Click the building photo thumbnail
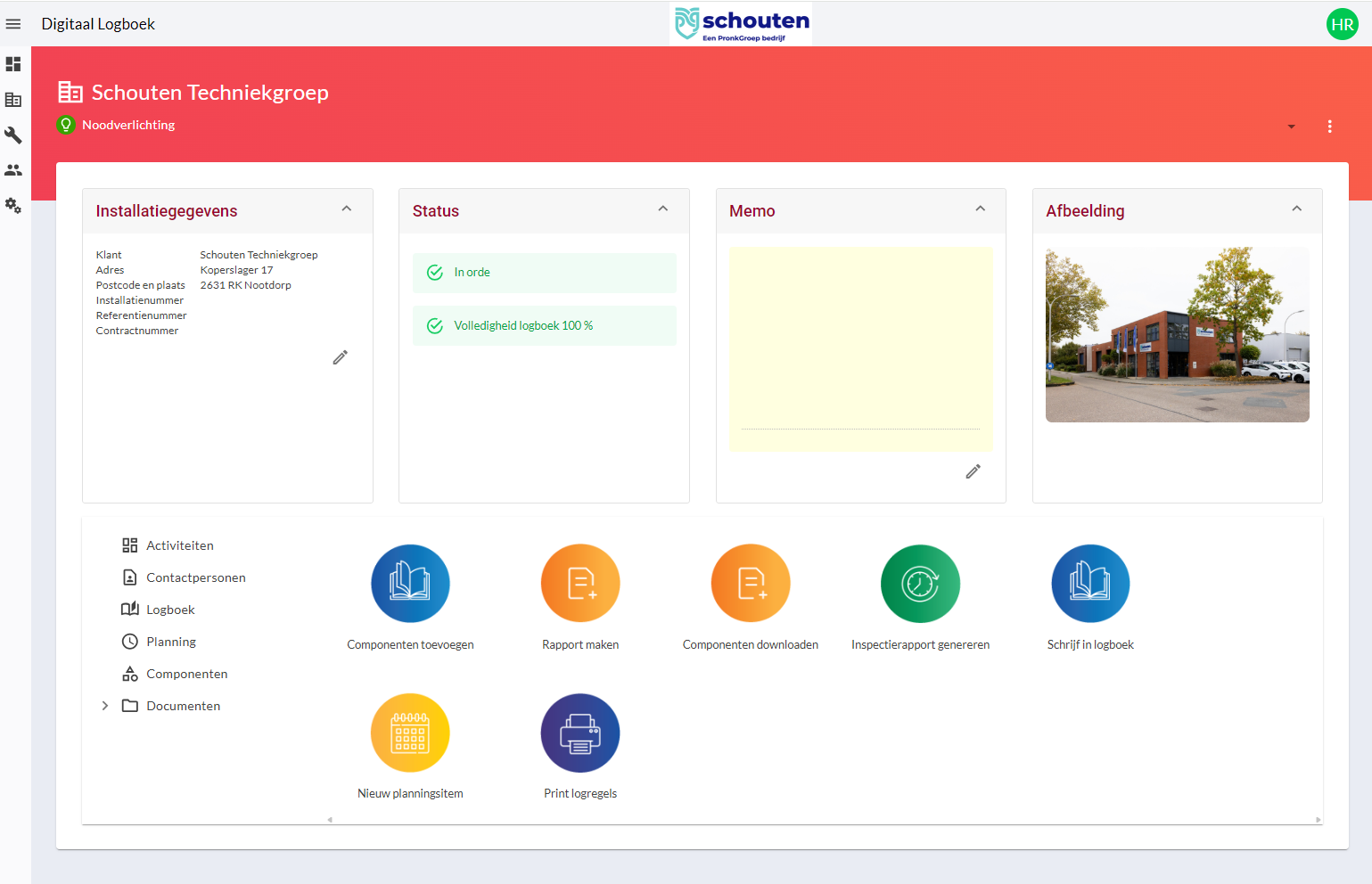The width and height of the screenshot is (1372, 884). [x=1177, y=334]
